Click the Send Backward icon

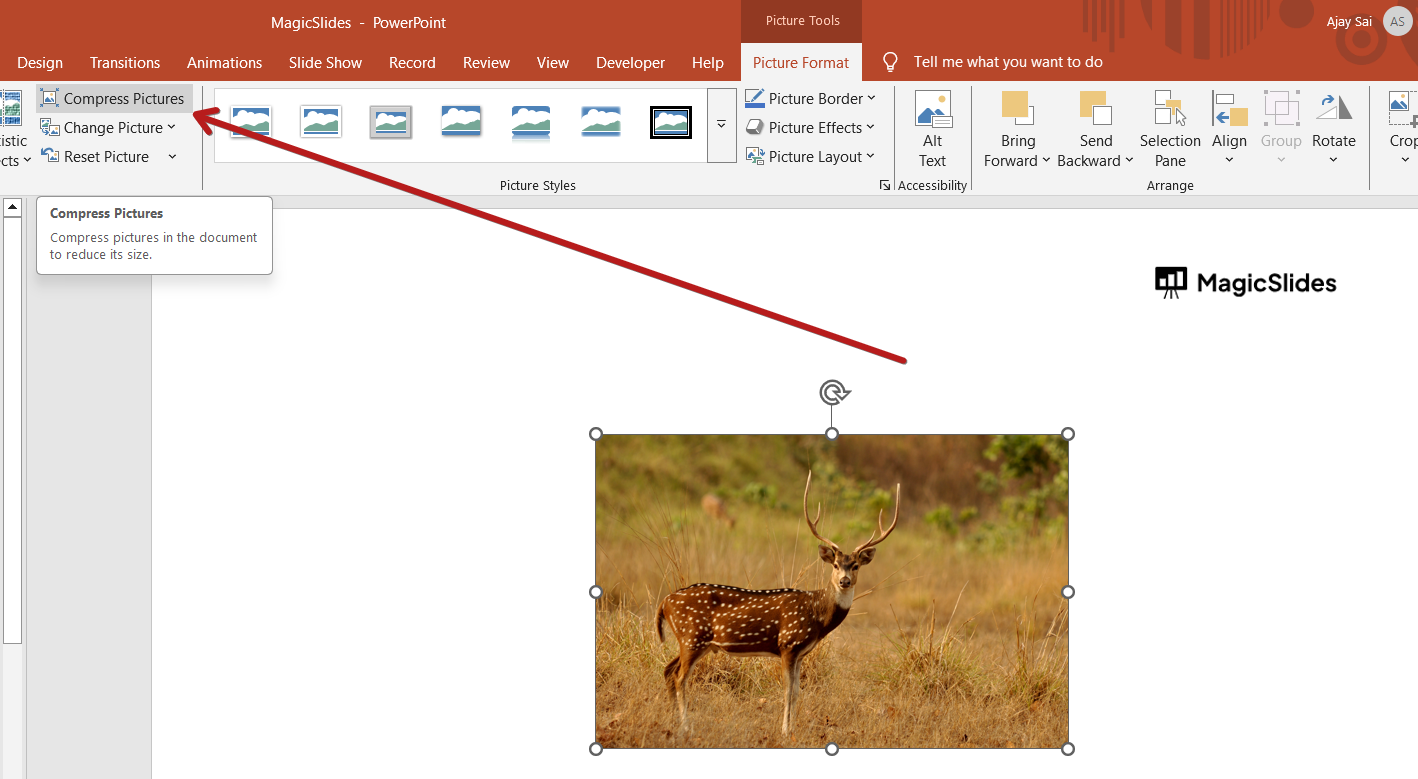[1096, 107]
